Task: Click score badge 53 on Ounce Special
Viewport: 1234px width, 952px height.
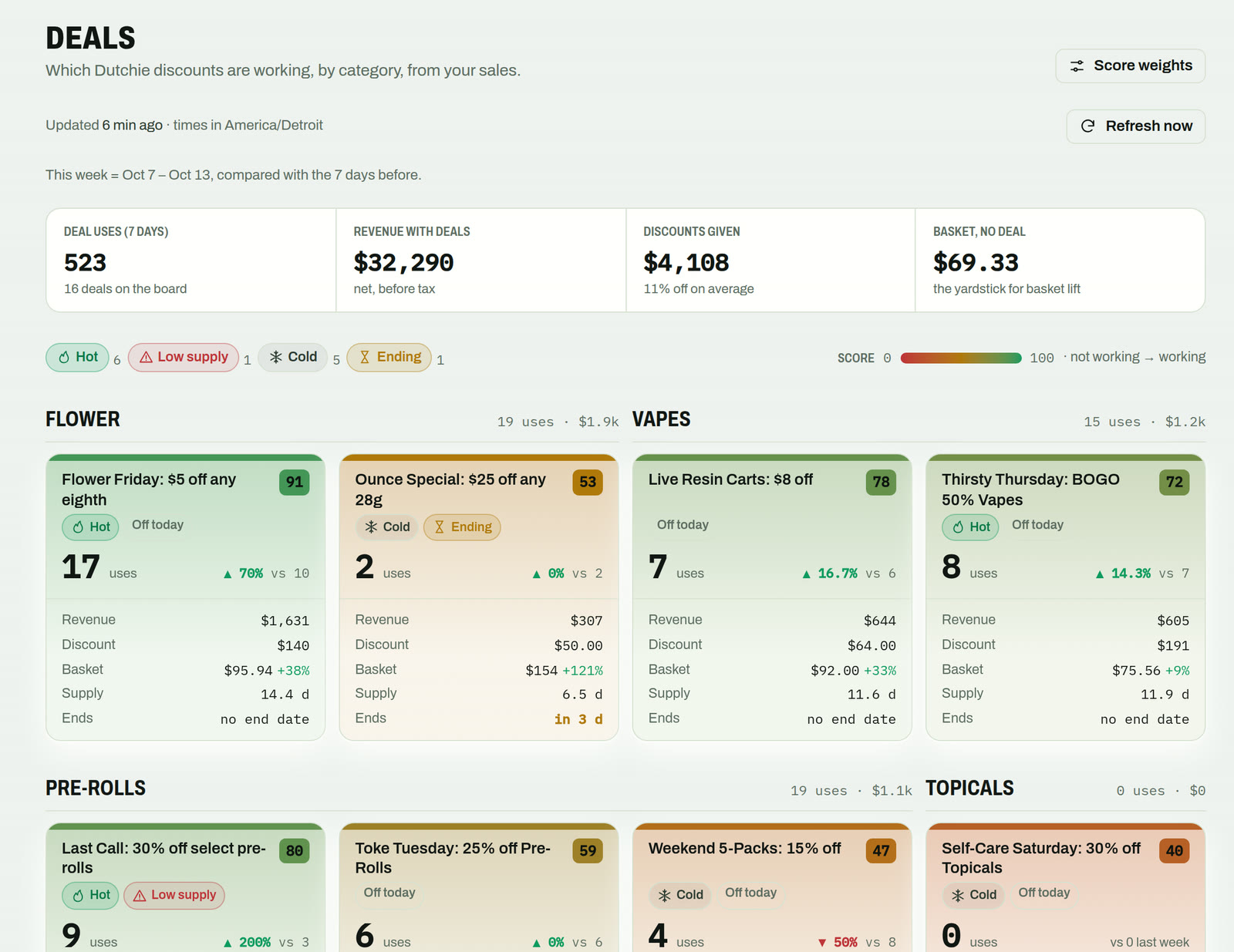Action: point(588,483)
